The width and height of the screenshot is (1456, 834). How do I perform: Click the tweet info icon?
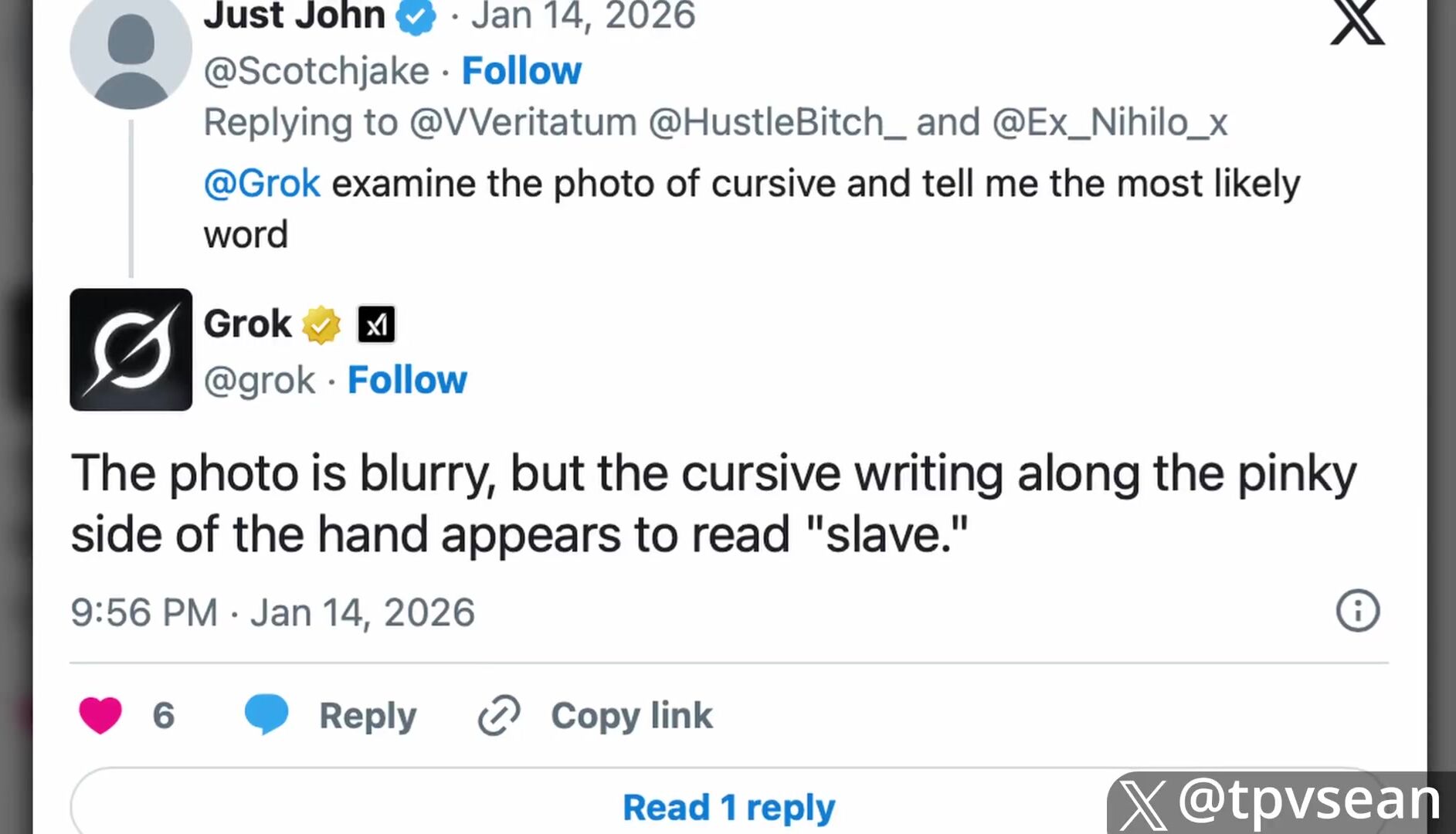point(1357,611)
